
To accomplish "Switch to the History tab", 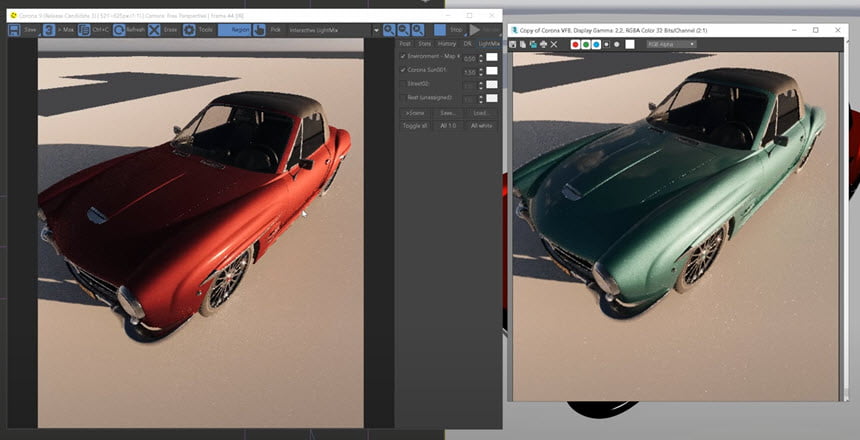I will 447,43.
